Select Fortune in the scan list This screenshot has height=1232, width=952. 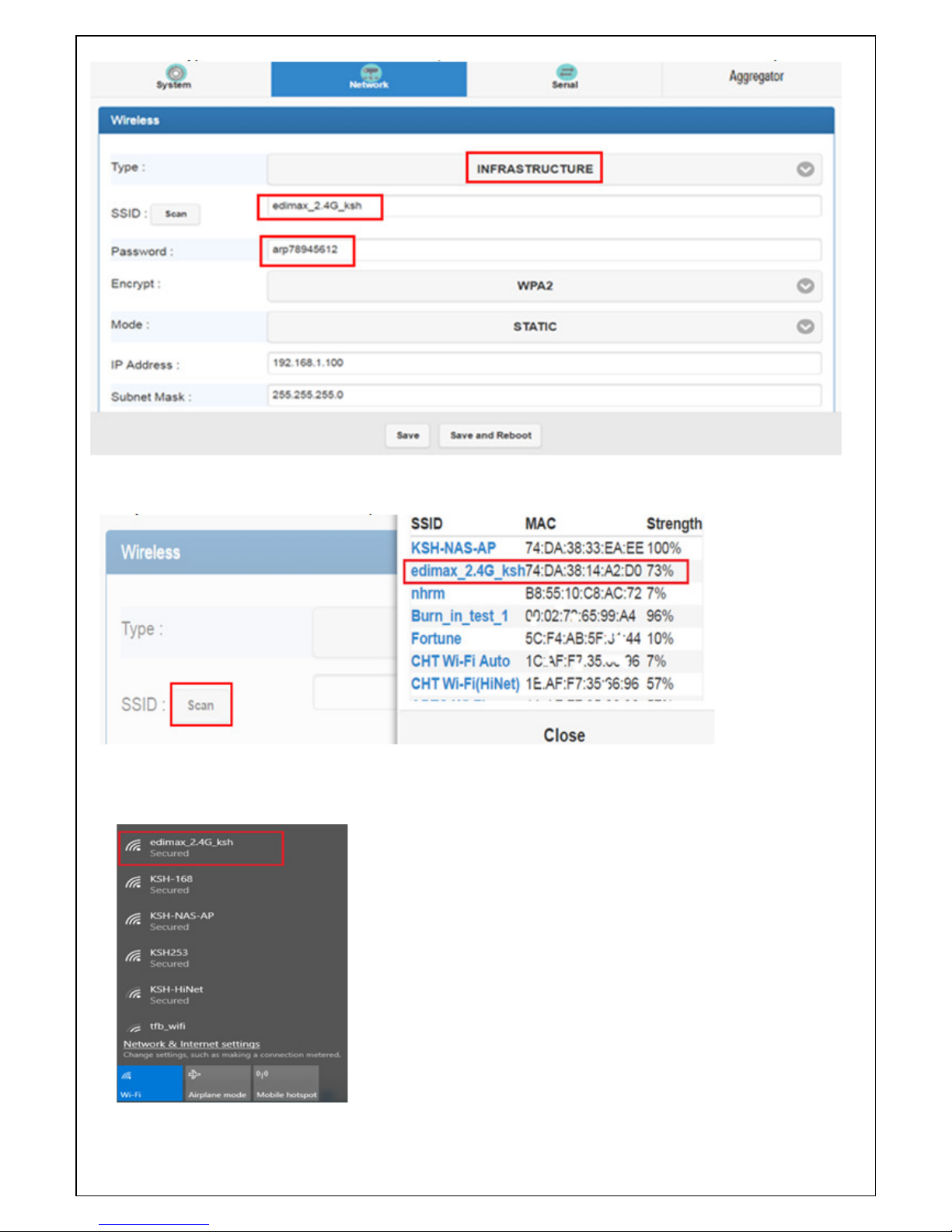pos(436,639)
